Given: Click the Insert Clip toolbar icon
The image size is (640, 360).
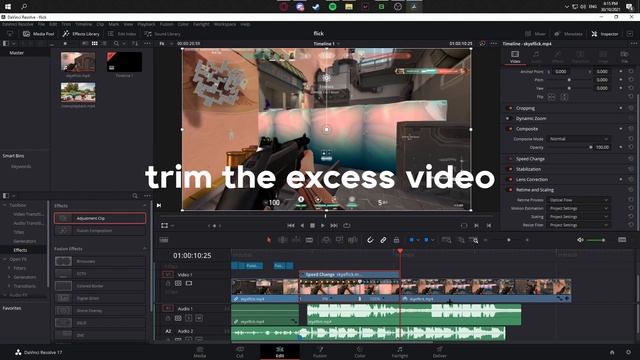Looking at the screenshot, I should coord(326,240).
